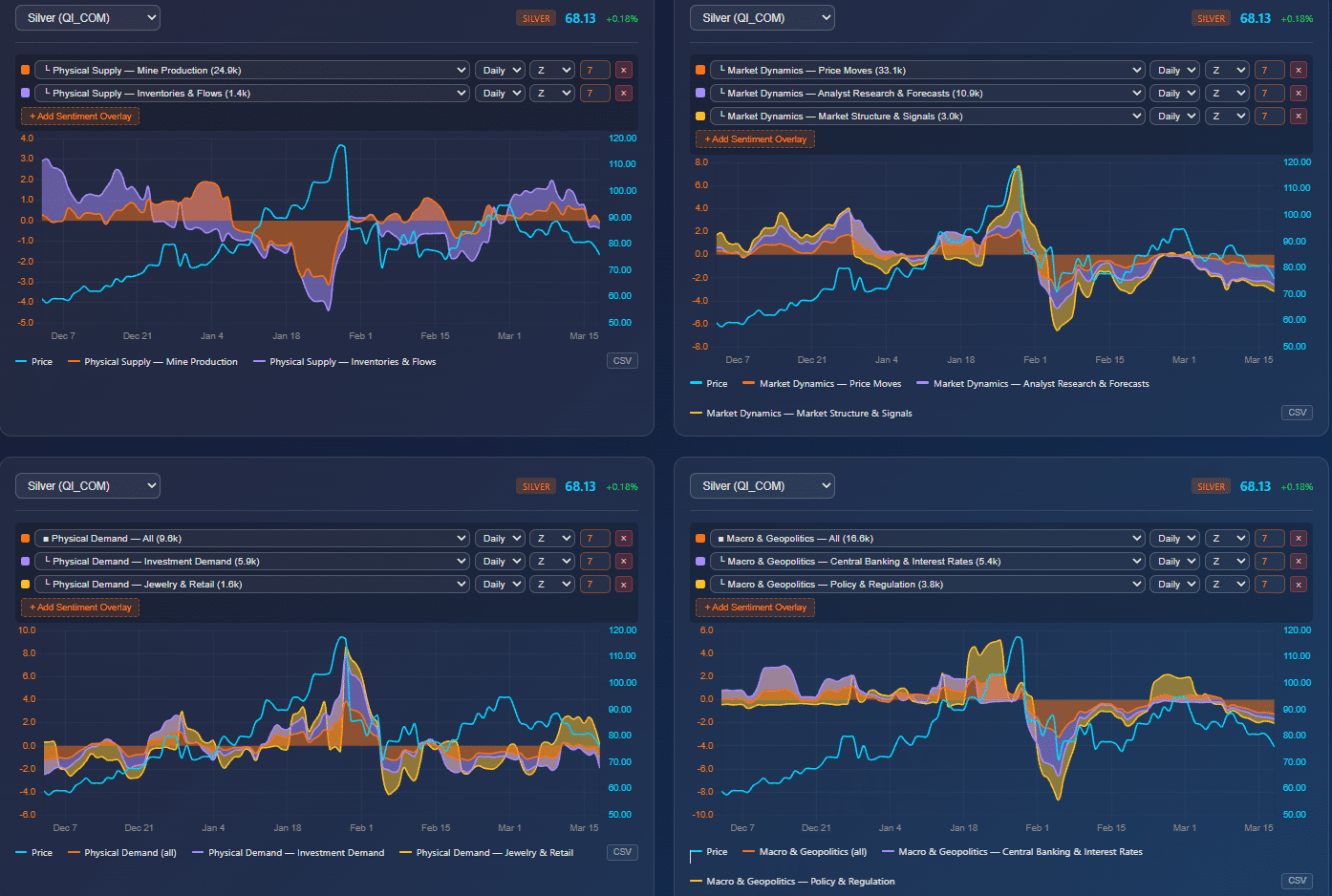Toggle Physical Demand — Jewelry & Retail legend entry
1332x896 pixels.
click(486, 853)
